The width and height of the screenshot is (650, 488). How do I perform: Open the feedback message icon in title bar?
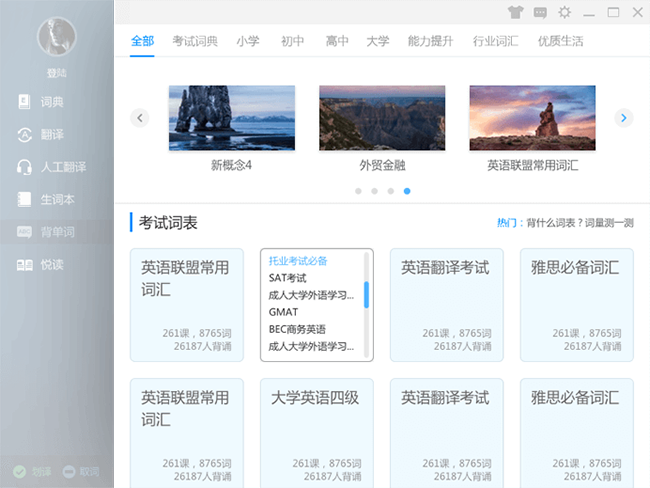pyautogui.click(x=540, y=13)
